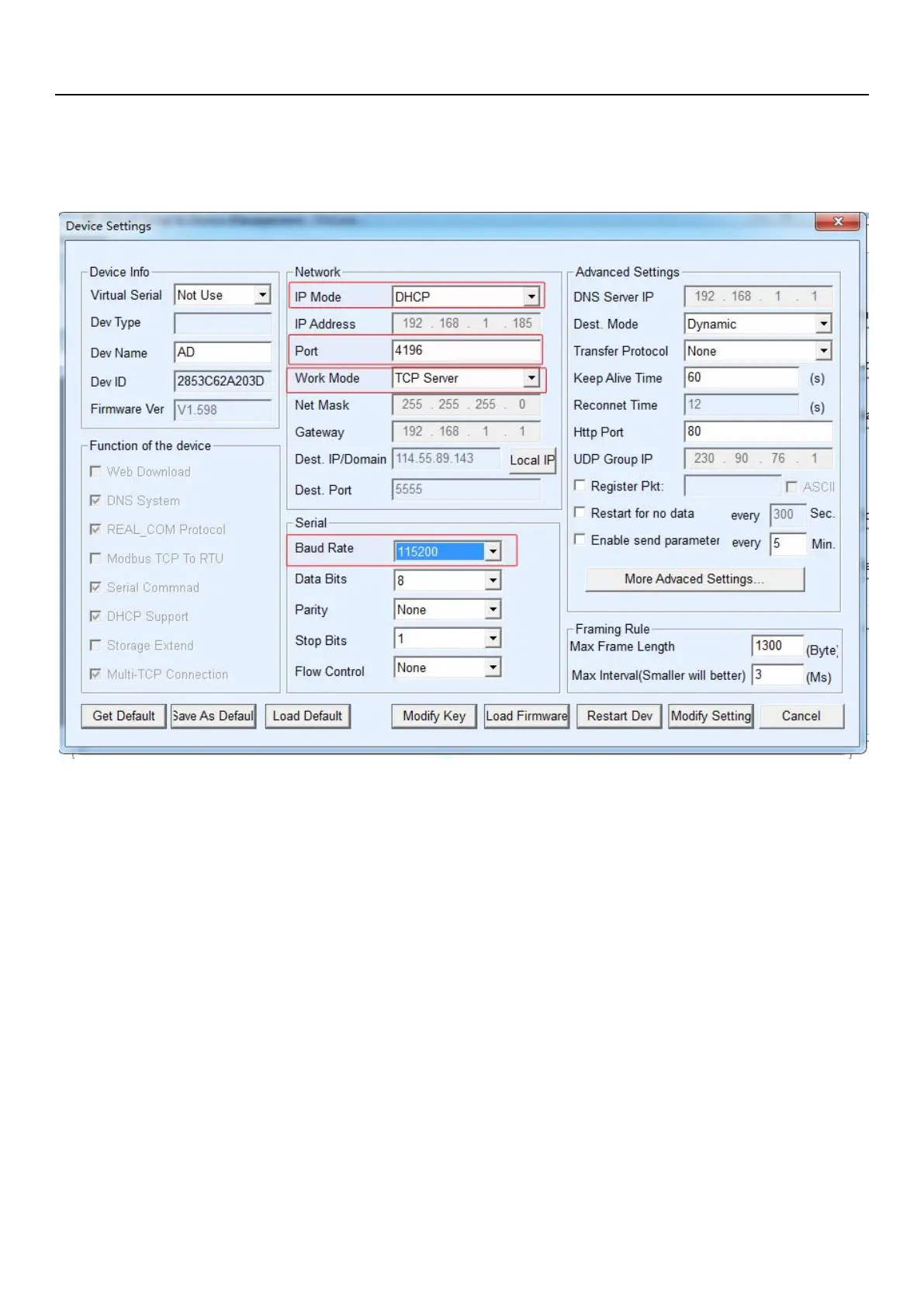This screenshot has width=924, height=1307.
Task: Click the Max Interval field
Action: coord(777,674)
